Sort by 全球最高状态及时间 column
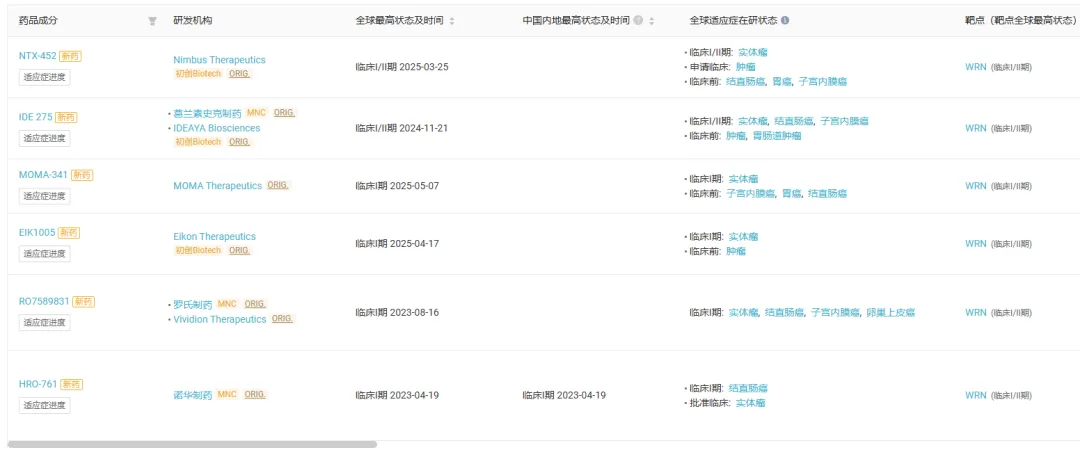 pyautogui.click(x=452, y=21)
